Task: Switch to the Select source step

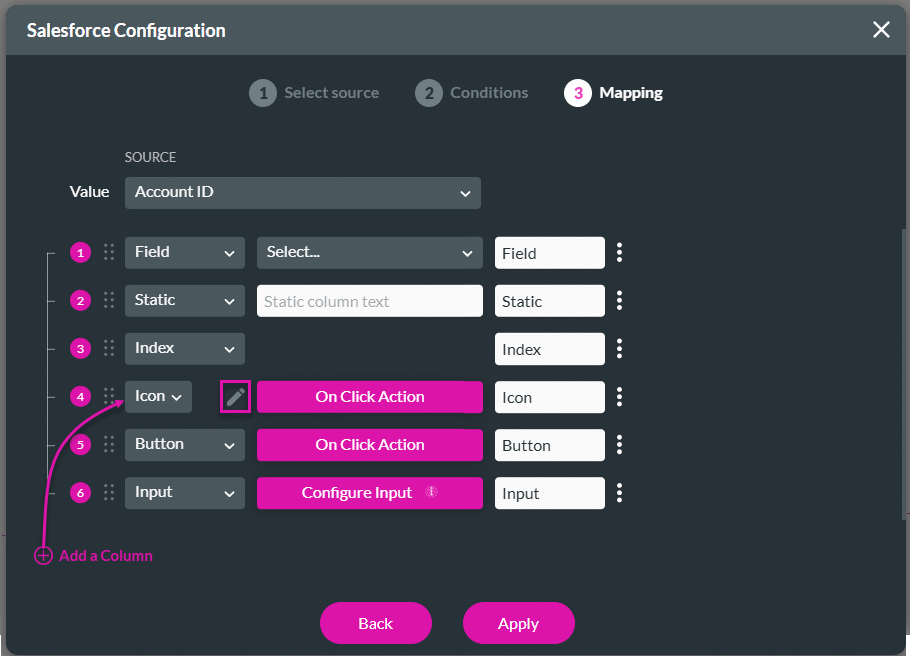Action: [314, 92]
